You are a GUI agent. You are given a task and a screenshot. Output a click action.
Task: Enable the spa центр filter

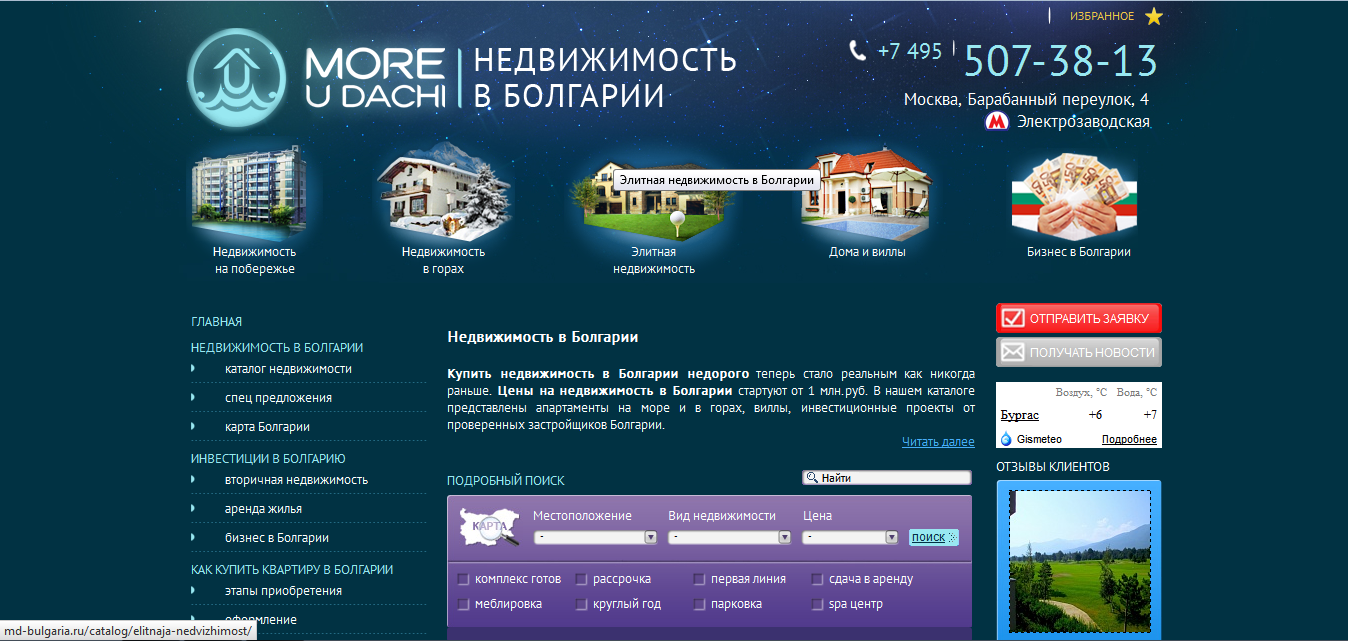817,604
